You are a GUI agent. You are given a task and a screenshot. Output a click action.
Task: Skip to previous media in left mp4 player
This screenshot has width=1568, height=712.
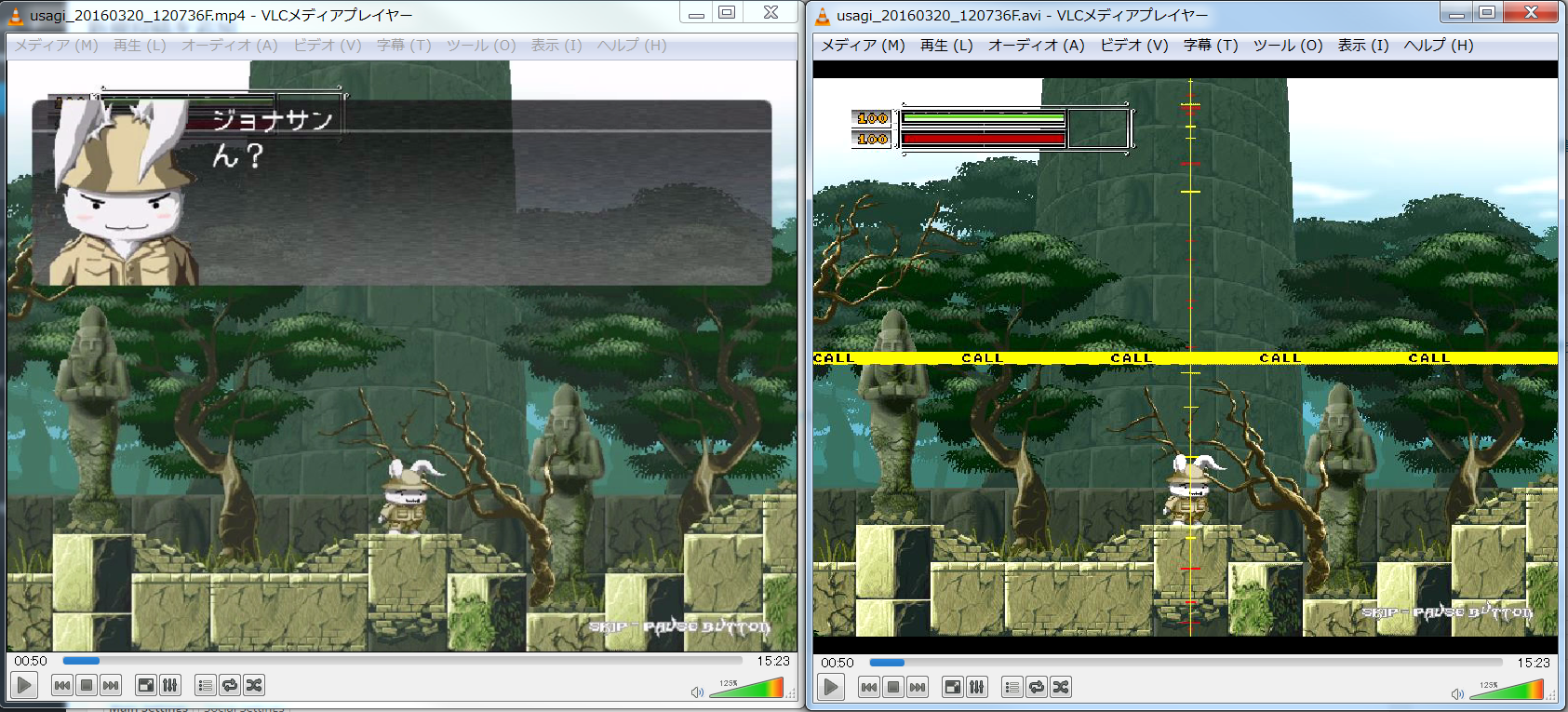tap(62, 686)
